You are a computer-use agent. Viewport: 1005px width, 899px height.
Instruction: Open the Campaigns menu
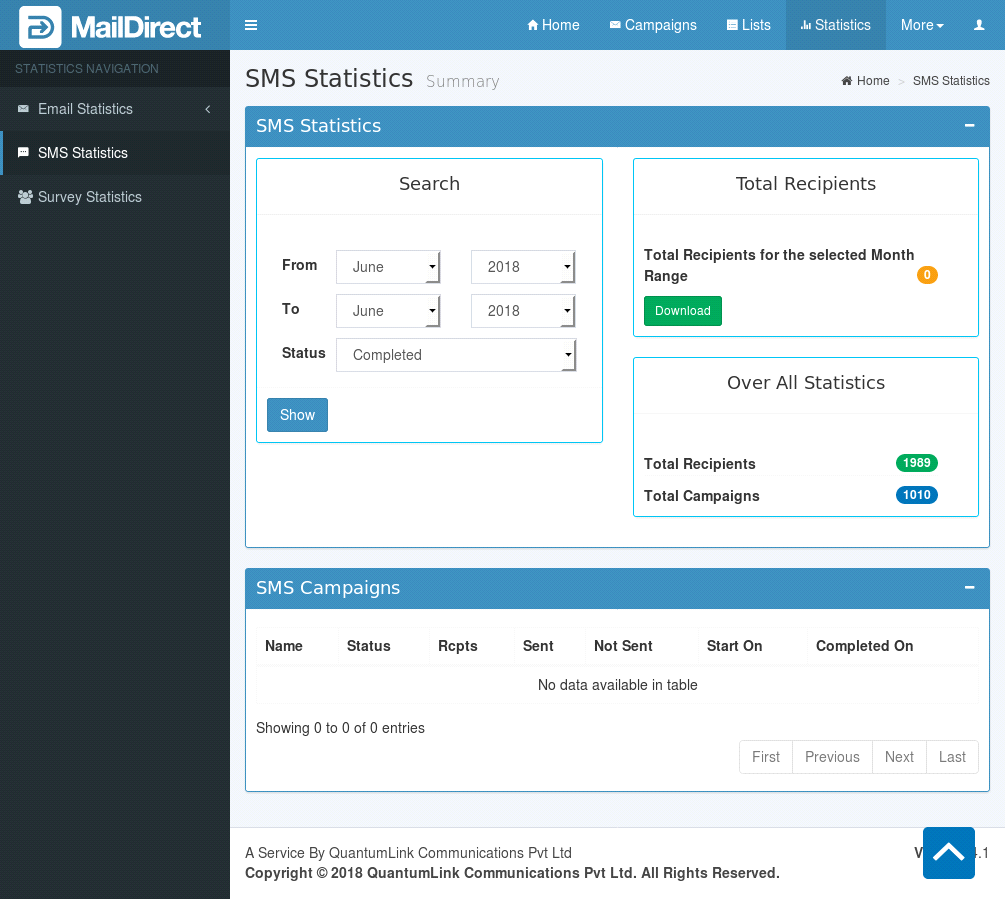point(653,25)
